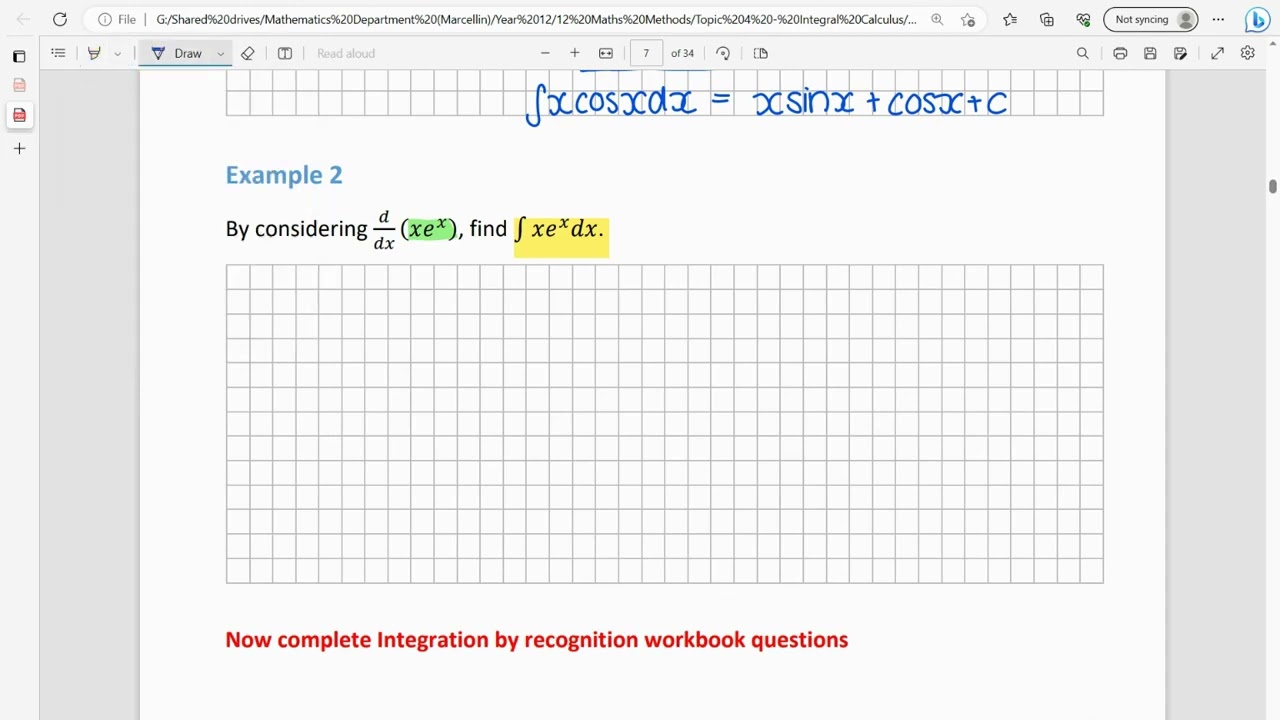The width and height of the screenshot is (1280, 720).
Task: Select the active PDF vertical tab
Action: [x=19, y=115]
